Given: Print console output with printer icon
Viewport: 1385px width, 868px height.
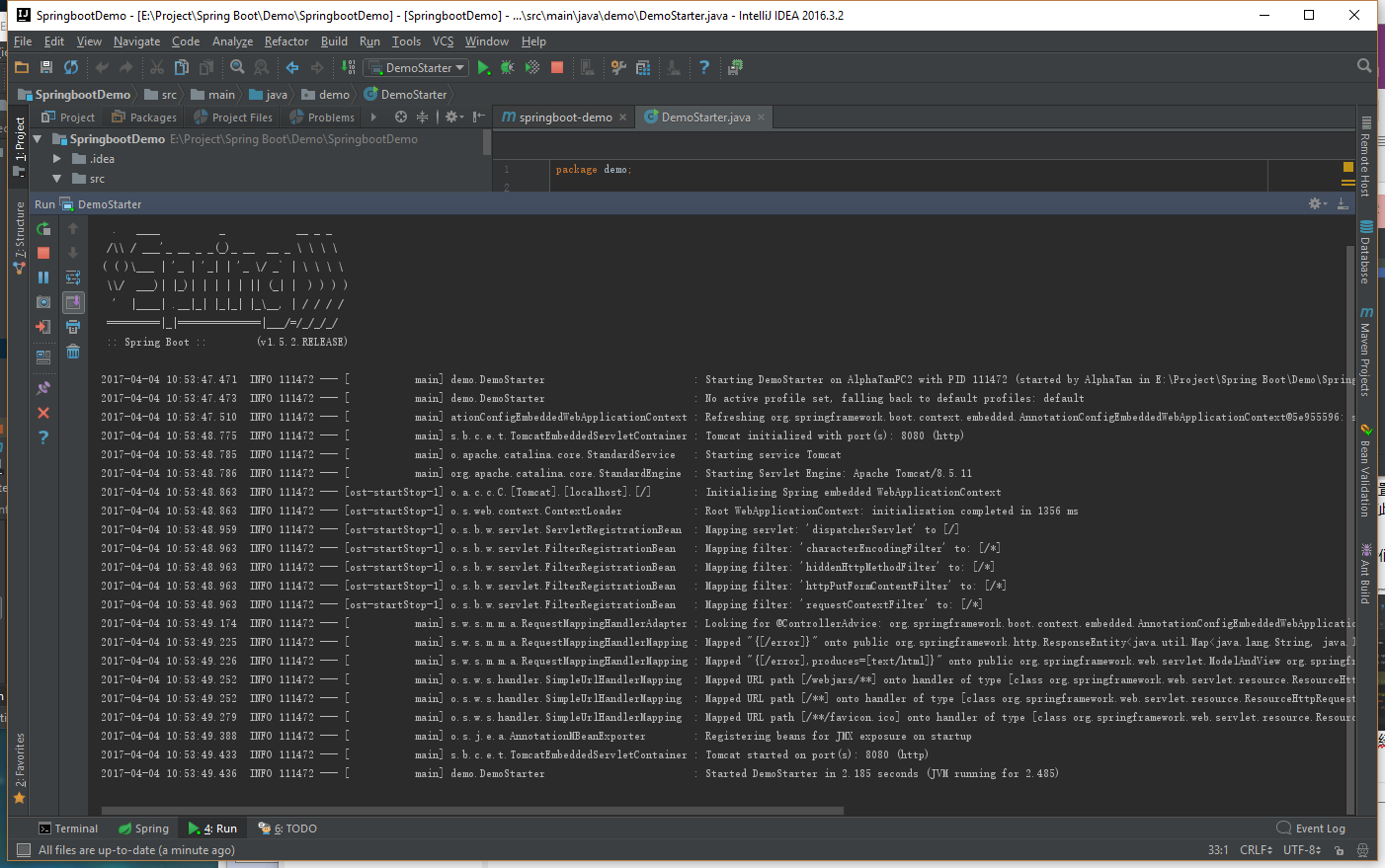Looking at the screenshot, I should 73,327.
